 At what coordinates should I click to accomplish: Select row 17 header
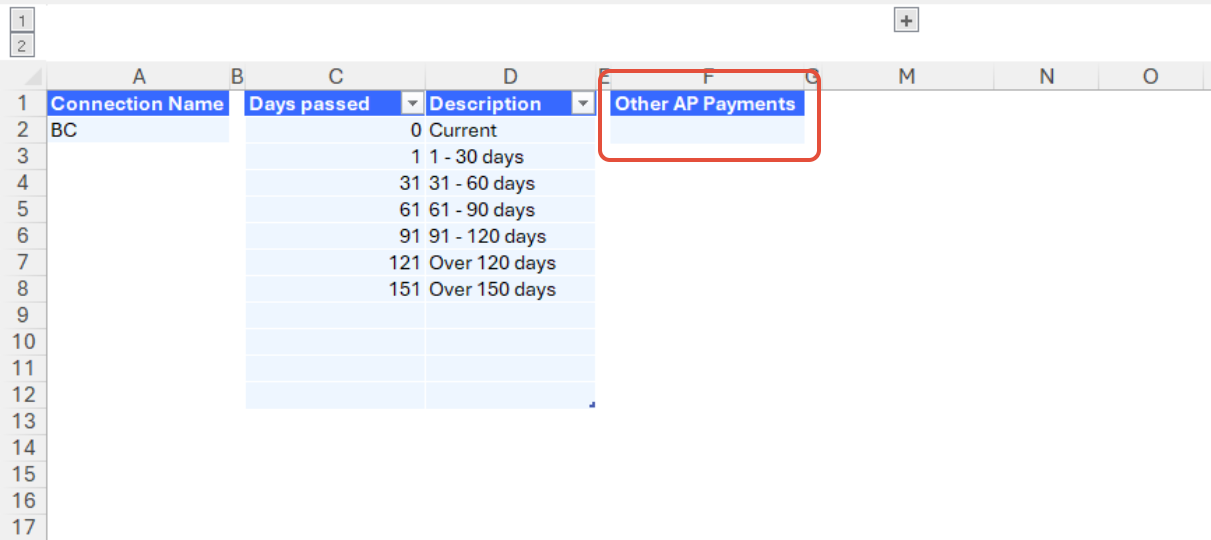24,527
